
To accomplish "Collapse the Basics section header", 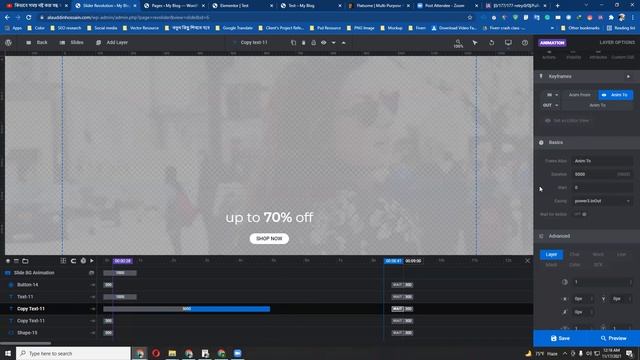I will 587,142.
